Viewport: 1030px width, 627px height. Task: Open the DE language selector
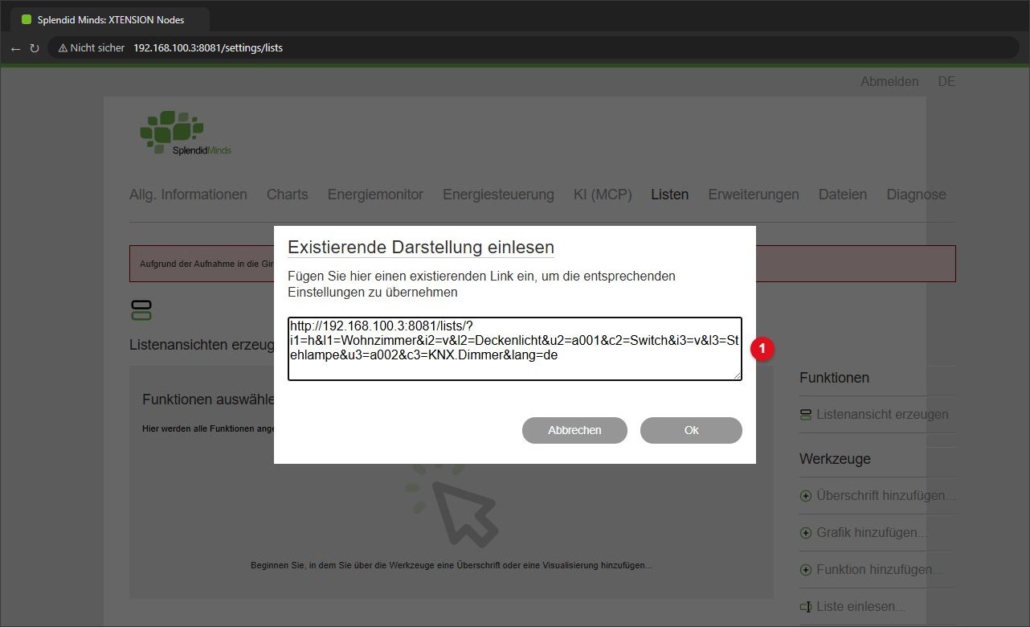946,81
